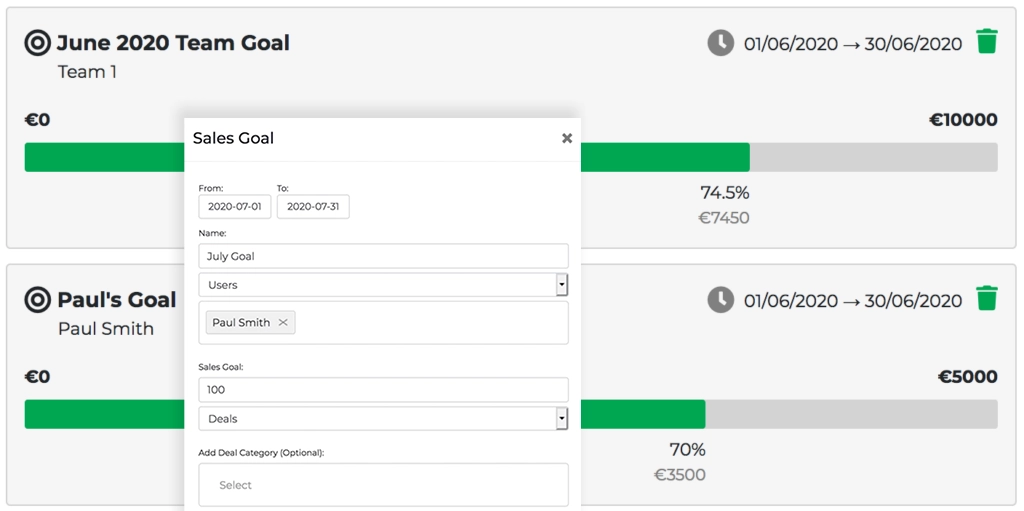The width and height of the screenshot is (1024, 511).
Task: Click the Paul's Goal title
Action: pyautogui.click(x=117, y=300)
